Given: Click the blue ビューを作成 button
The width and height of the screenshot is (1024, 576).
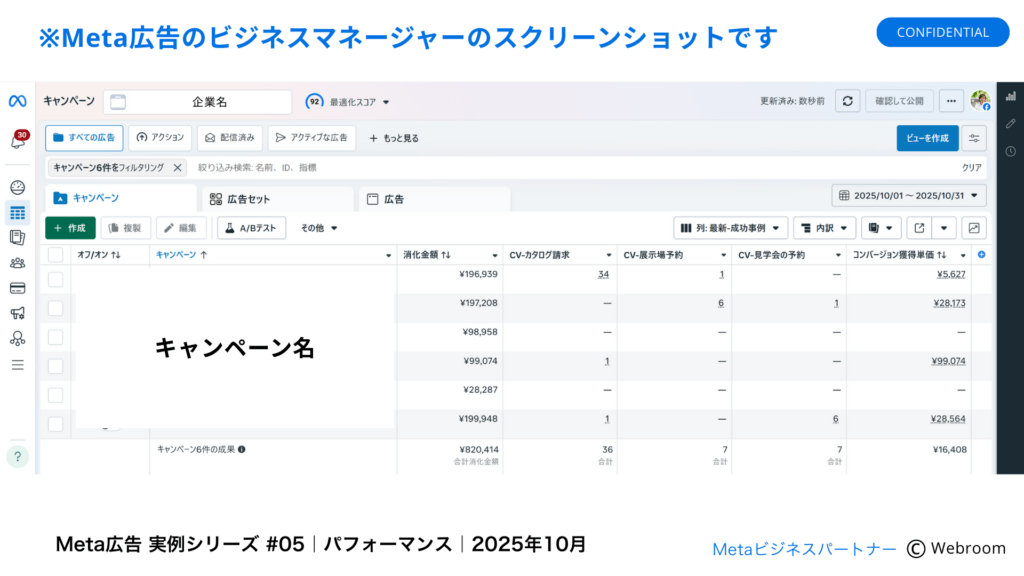Looking at the screenshot, I should (927, 138).
